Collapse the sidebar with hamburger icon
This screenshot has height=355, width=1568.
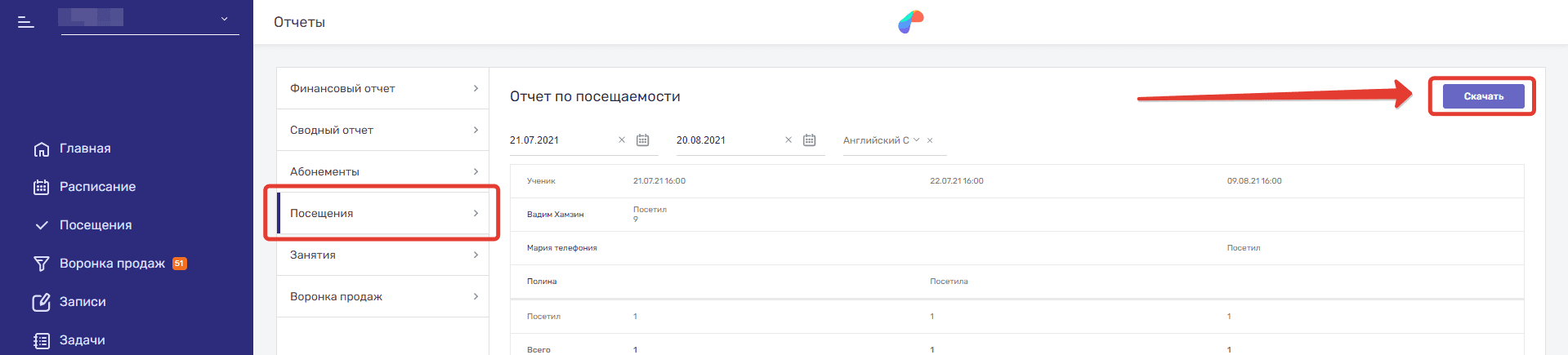26,22
